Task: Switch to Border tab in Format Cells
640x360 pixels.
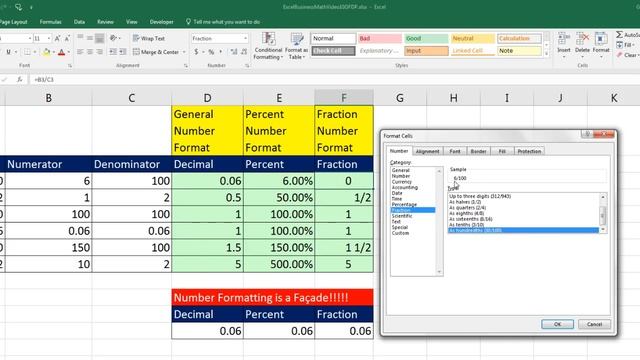Action: point(478,151)
